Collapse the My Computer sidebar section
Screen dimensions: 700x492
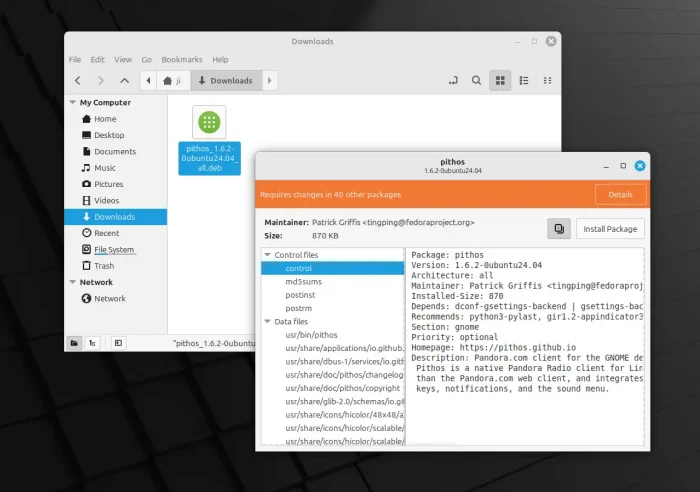coord(73,102)
